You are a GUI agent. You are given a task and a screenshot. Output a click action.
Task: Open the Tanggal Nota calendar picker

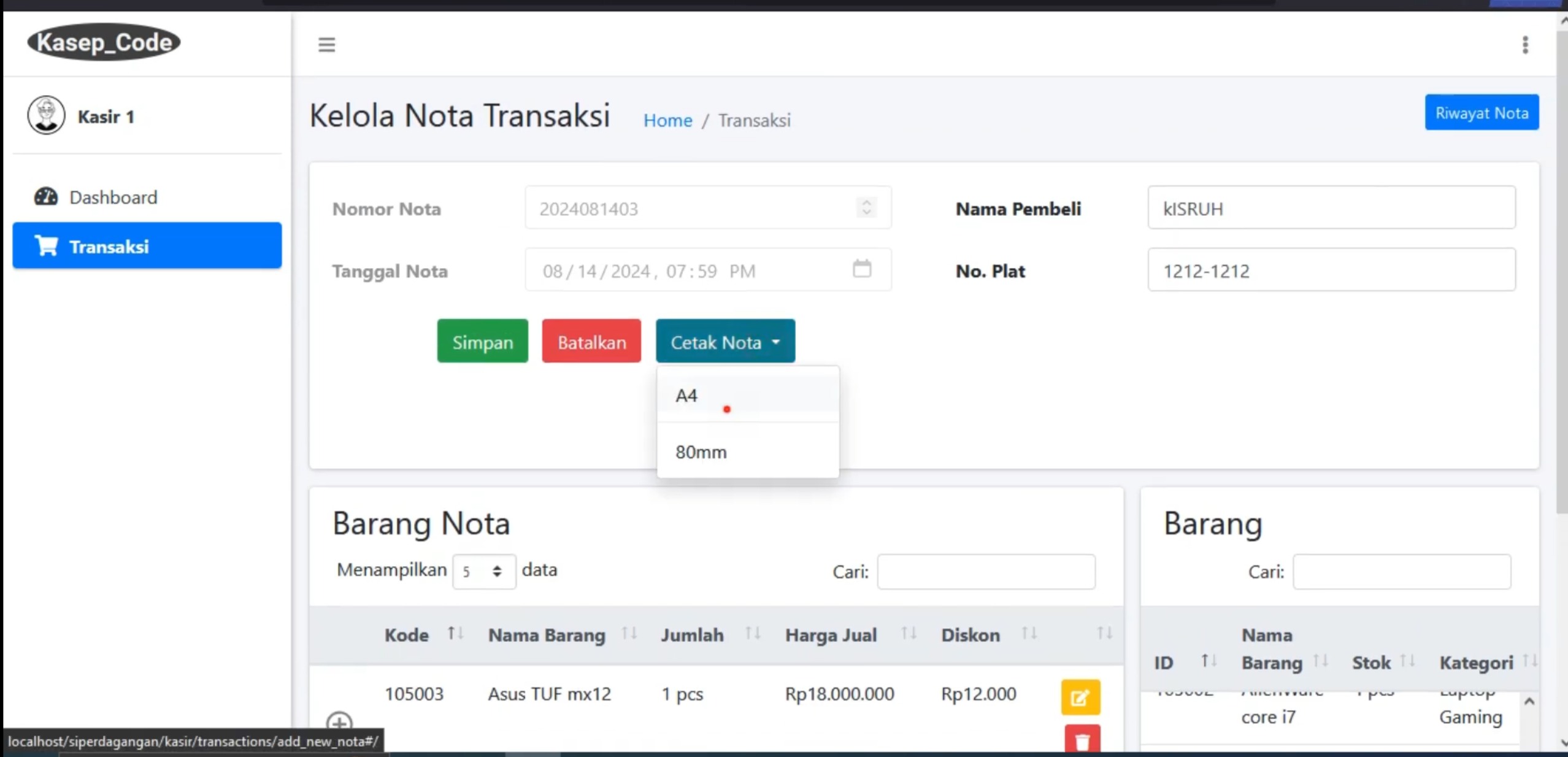coord(862,269)
